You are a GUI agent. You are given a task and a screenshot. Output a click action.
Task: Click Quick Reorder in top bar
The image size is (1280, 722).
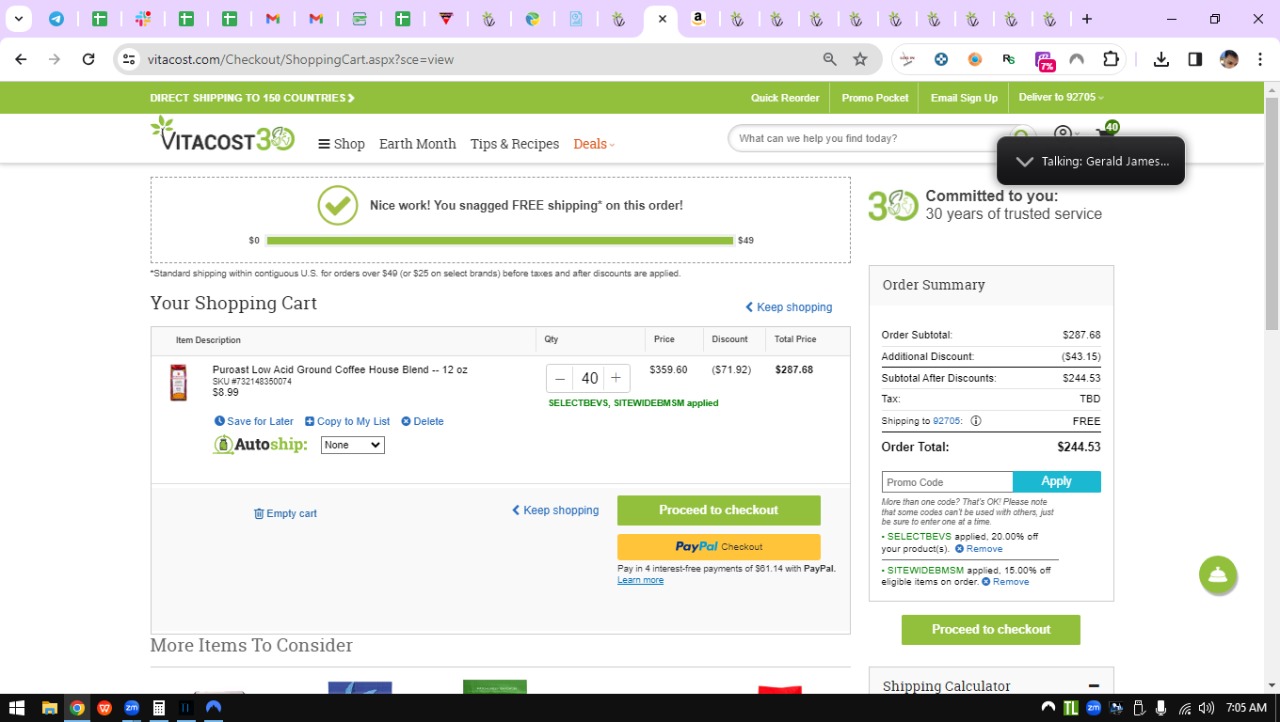[785, 98]
